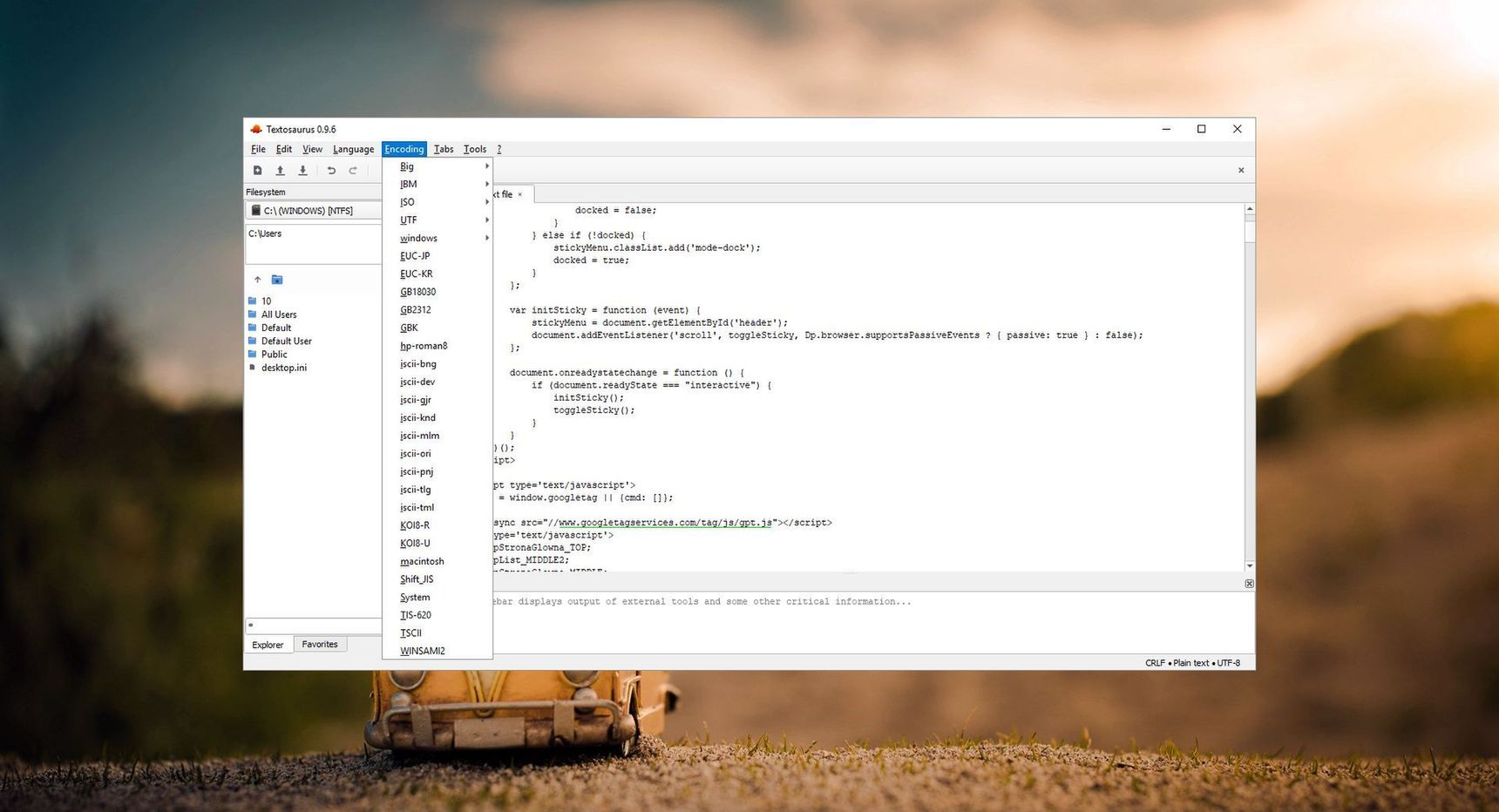Image resolution: width=1499 pixels, height=812 pixels.
Task: Select TIS-620 encoding
Action: (437, 615)
